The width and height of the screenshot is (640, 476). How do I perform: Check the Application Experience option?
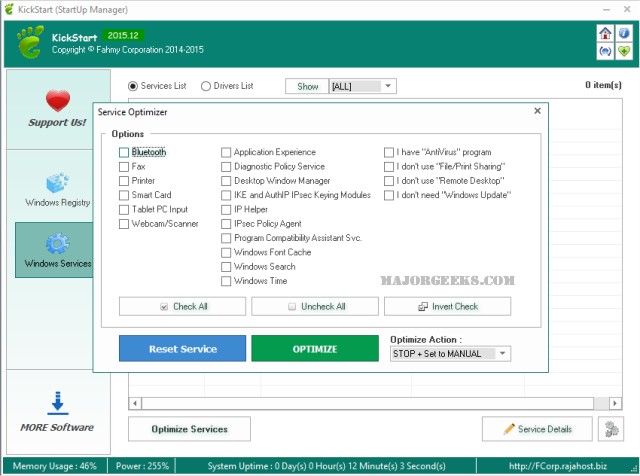(226, 152)
